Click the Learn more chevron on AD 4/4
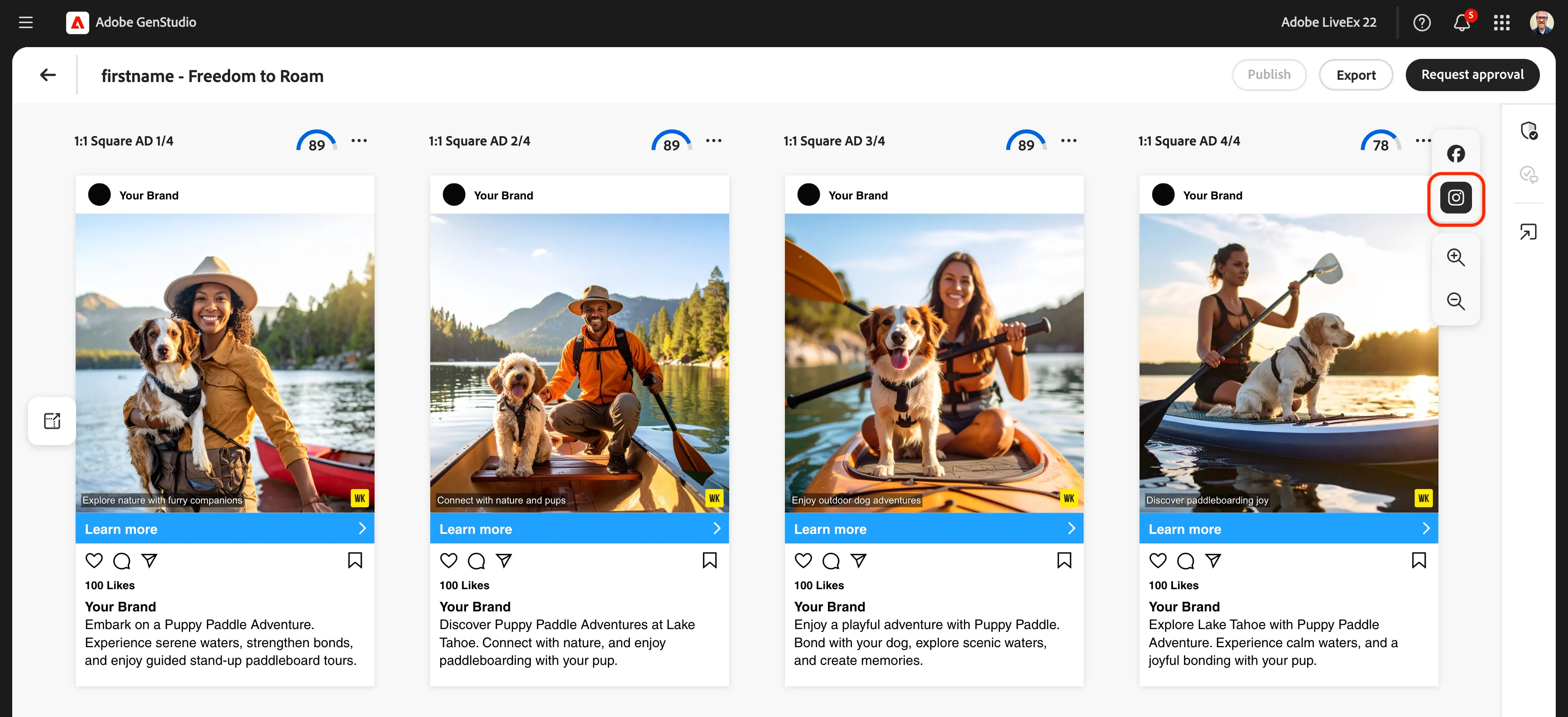Screen dimensions: 1568x717 pyautogui.click(x=1426, y=528)
